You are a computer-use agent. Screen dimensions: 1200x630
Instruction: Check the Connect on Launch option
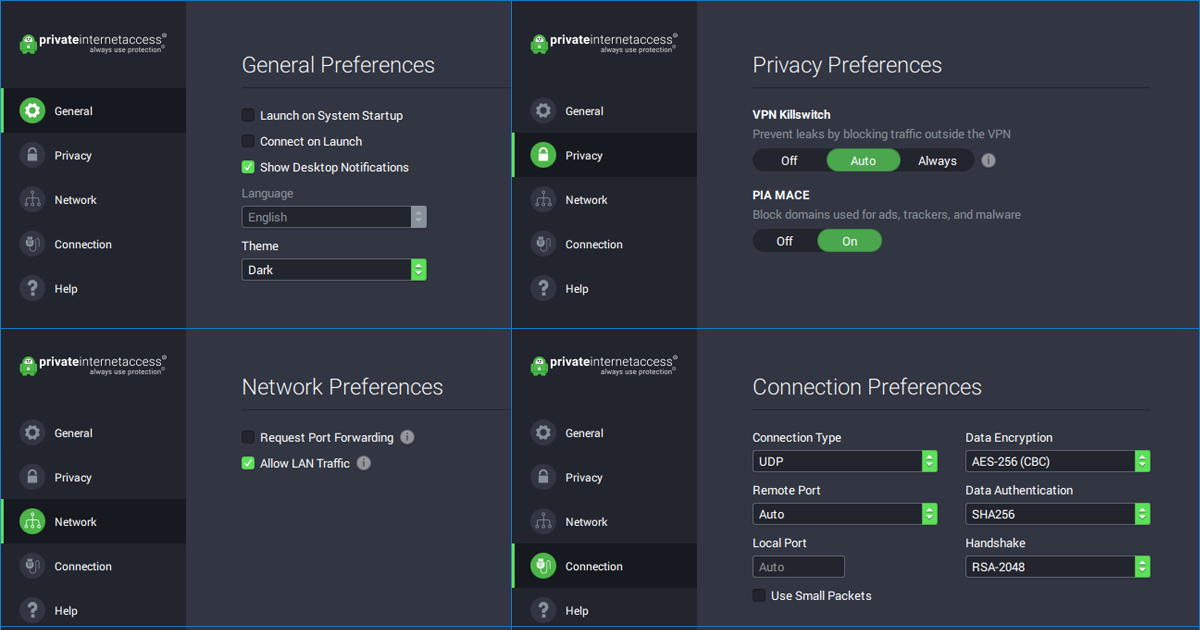pos(248,141)
